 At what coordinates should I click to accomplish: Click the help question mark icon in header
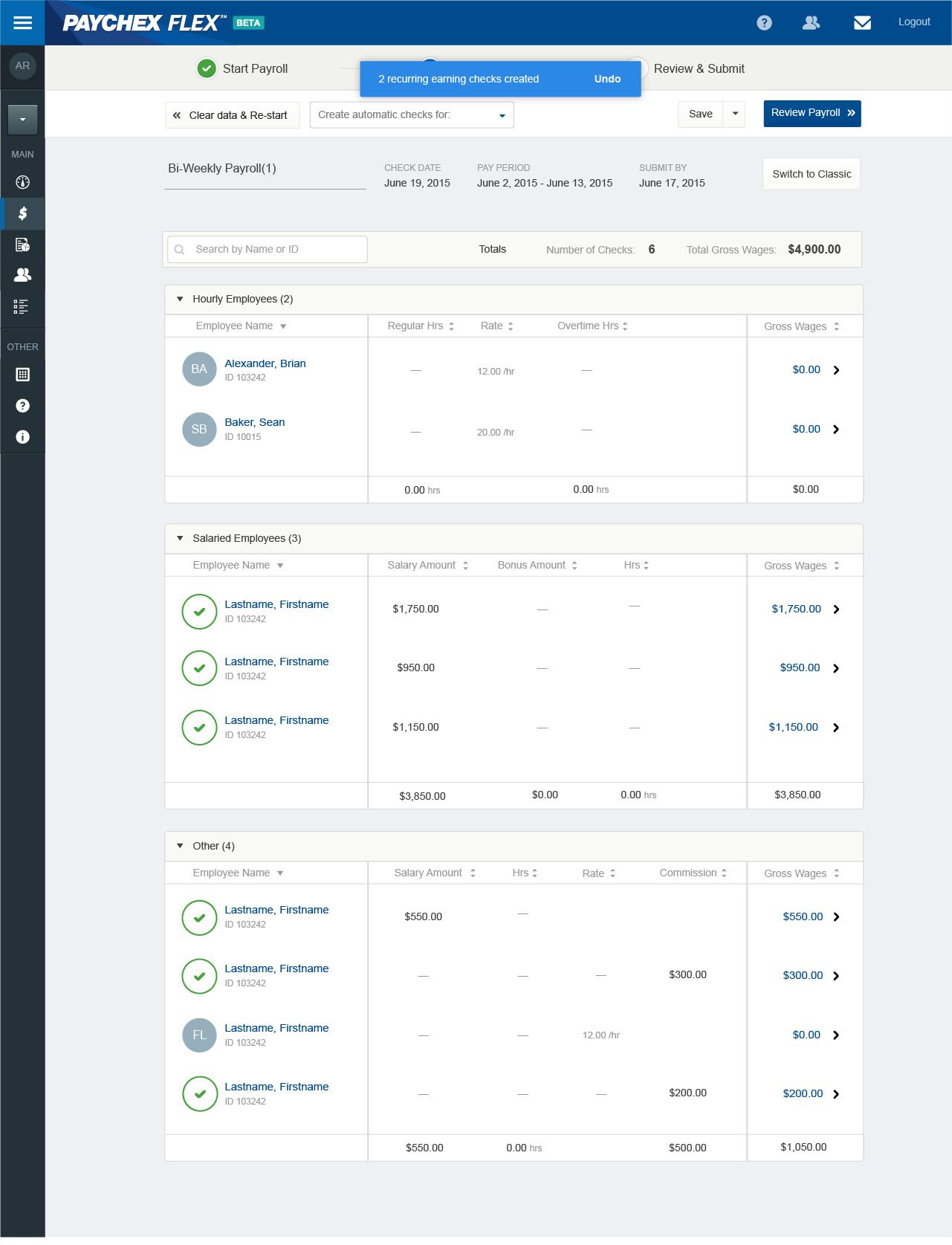pyautogui.click(x=764, y=23)
